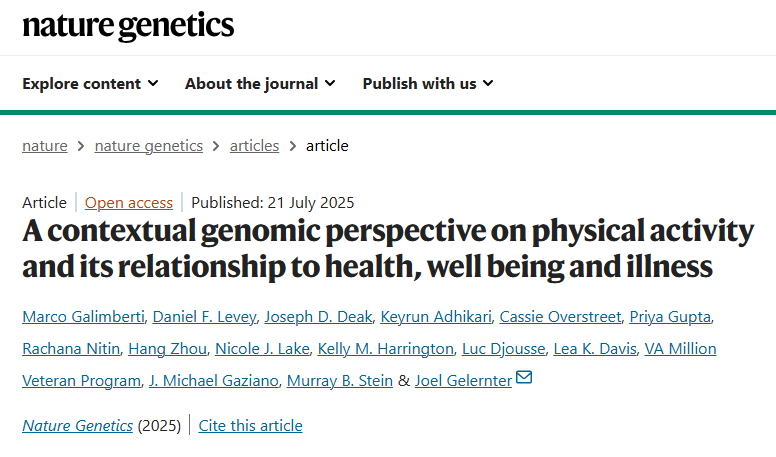
Task: Click the Cite this article link
Action: 250,426
